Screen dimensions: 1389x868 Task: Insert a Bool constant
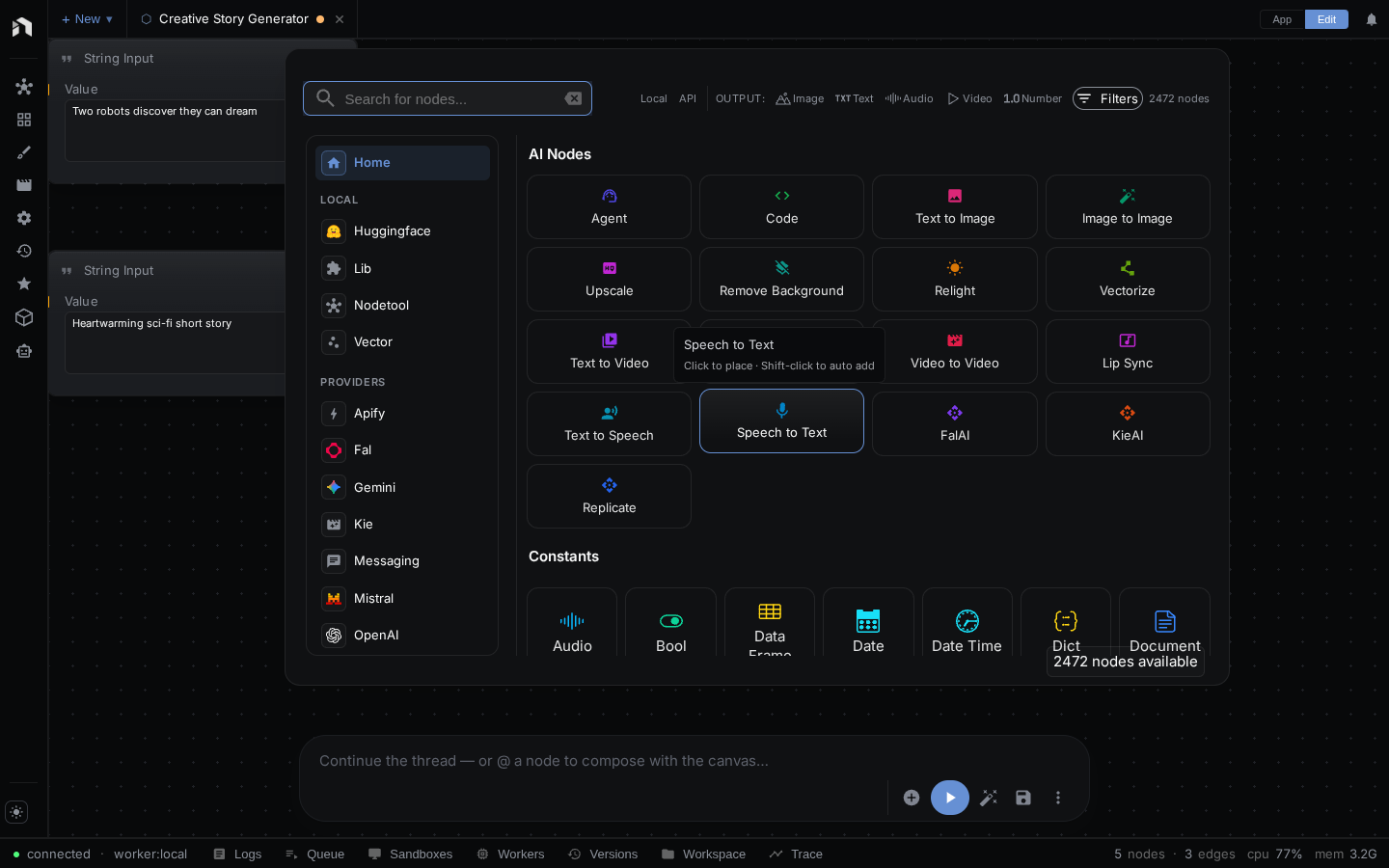tap(670, 622)
